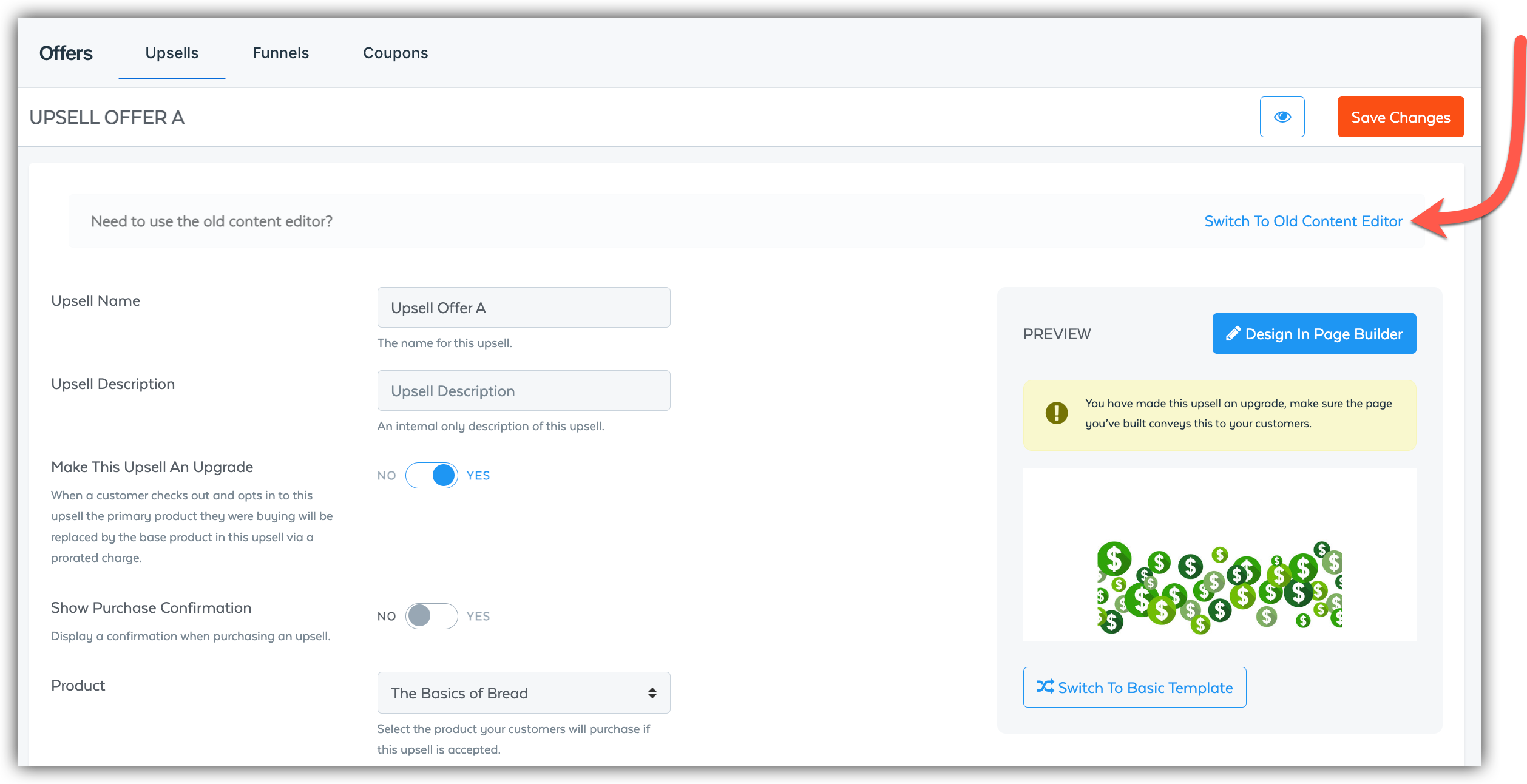1527x784 pixels.
Task: Click the up-down arrows icon of Product select
Action: coord(652,693)
